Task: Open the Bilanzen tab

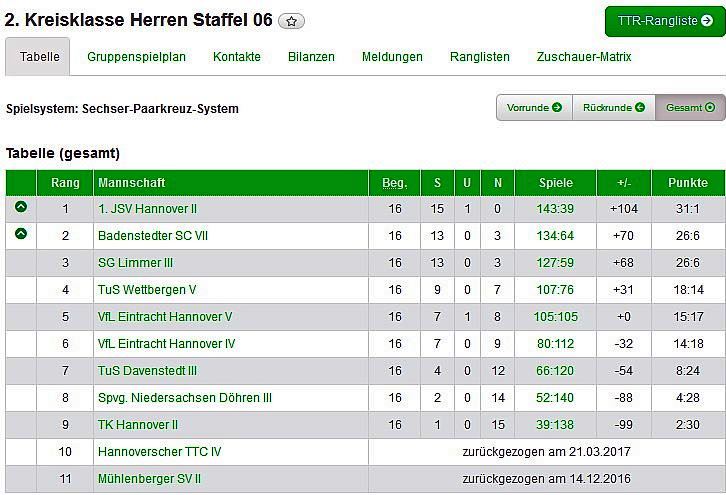Action: (311, 57)
